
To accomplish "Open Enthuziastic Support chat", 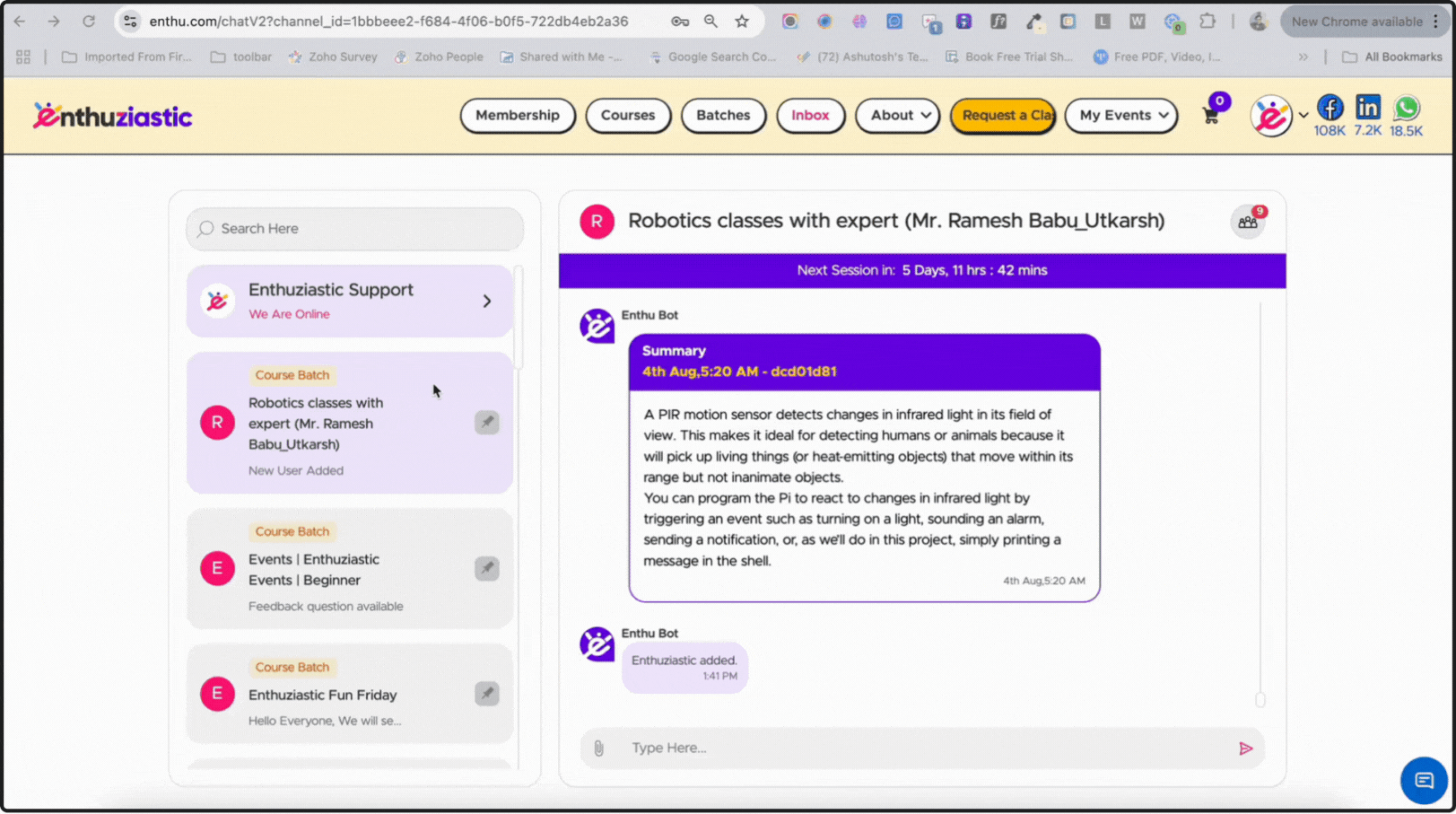I will (x=350, y=302).
